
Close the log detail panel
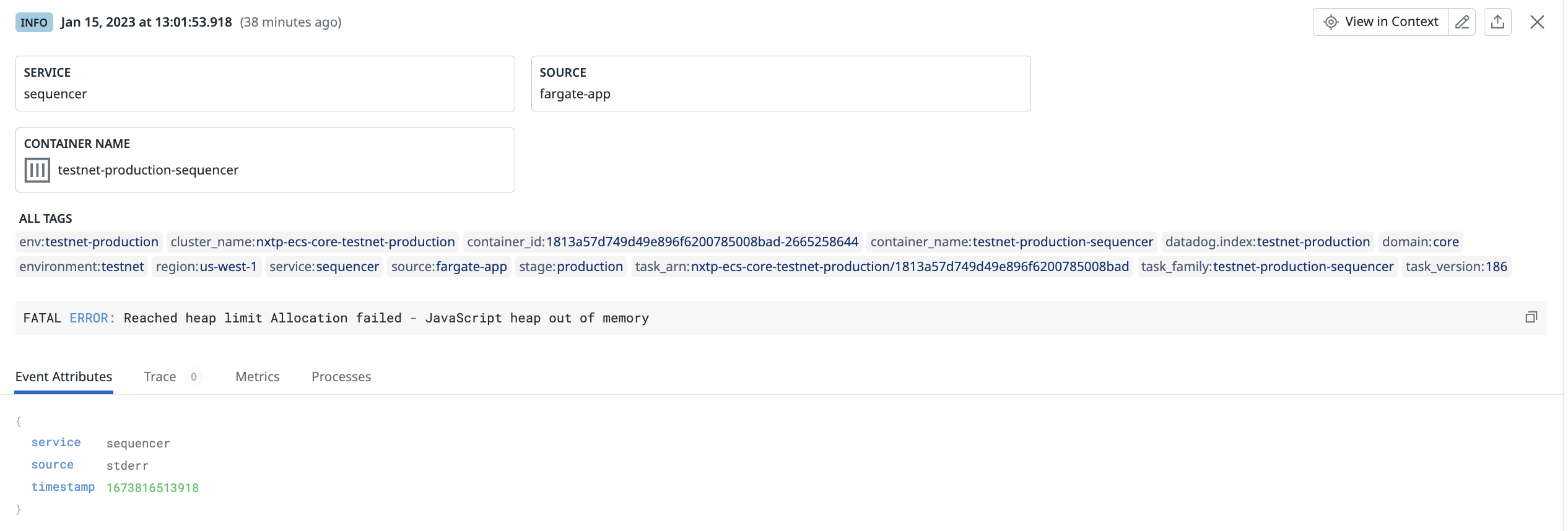coord(1538,22)
